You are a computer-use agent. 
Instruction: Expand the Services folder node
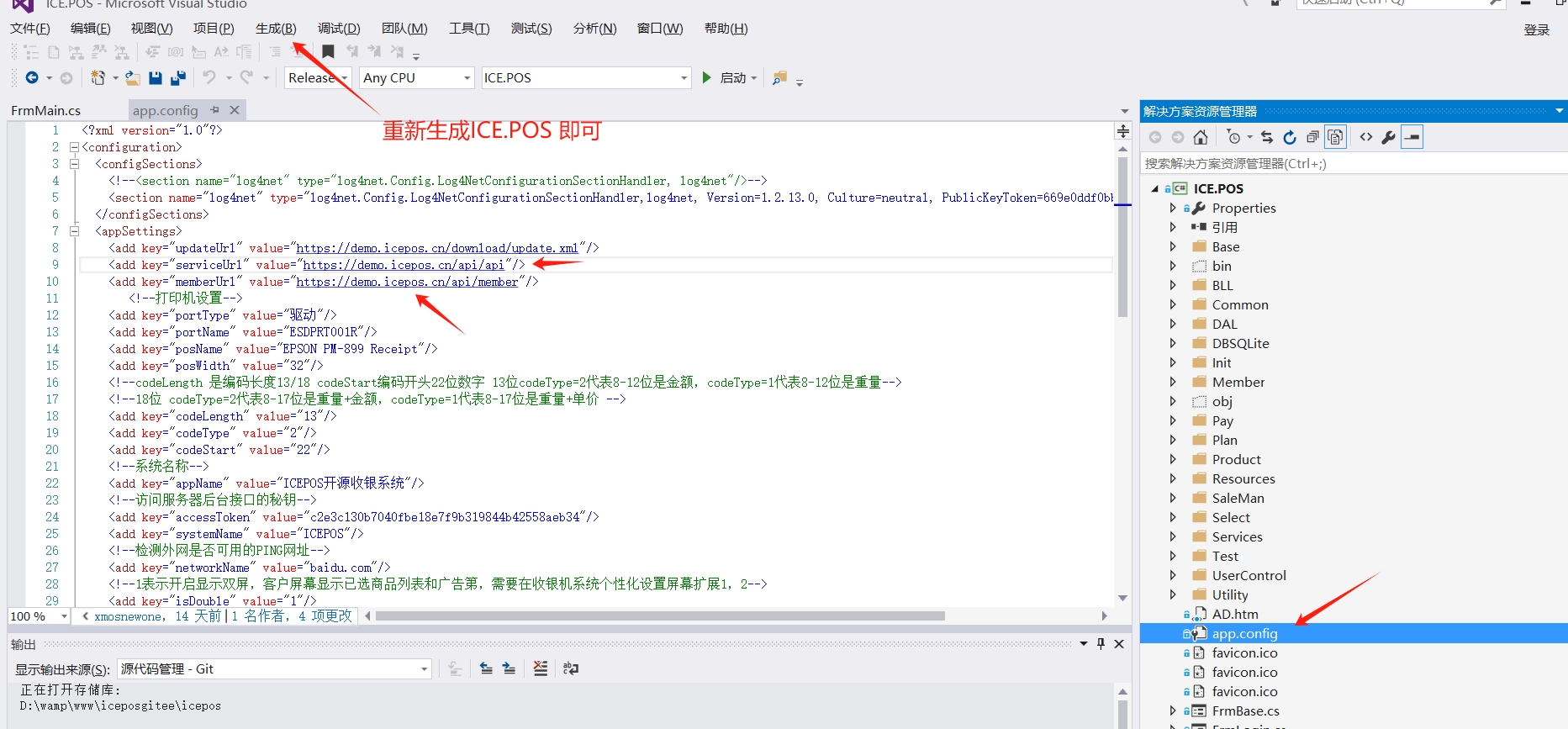[1173, 536]
